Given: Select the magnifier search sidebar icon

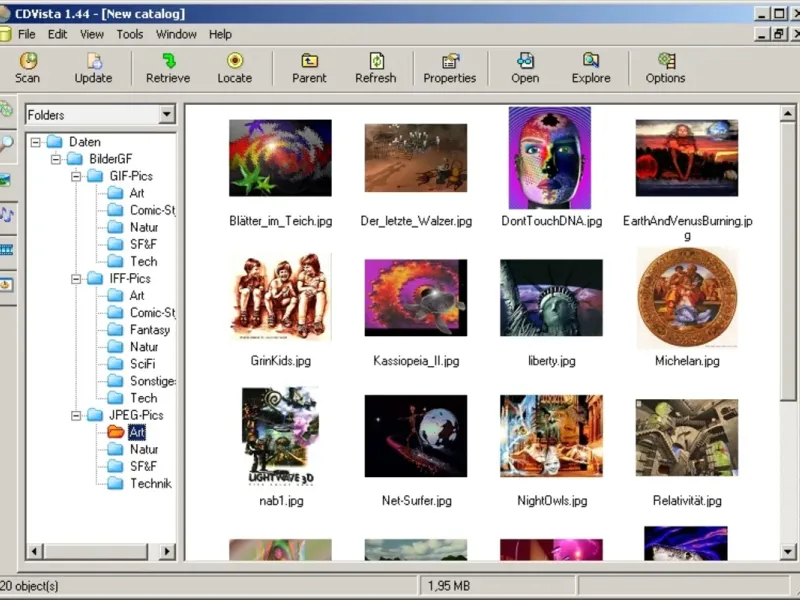Looking at the screenshot, I should (x=7, y=144).
